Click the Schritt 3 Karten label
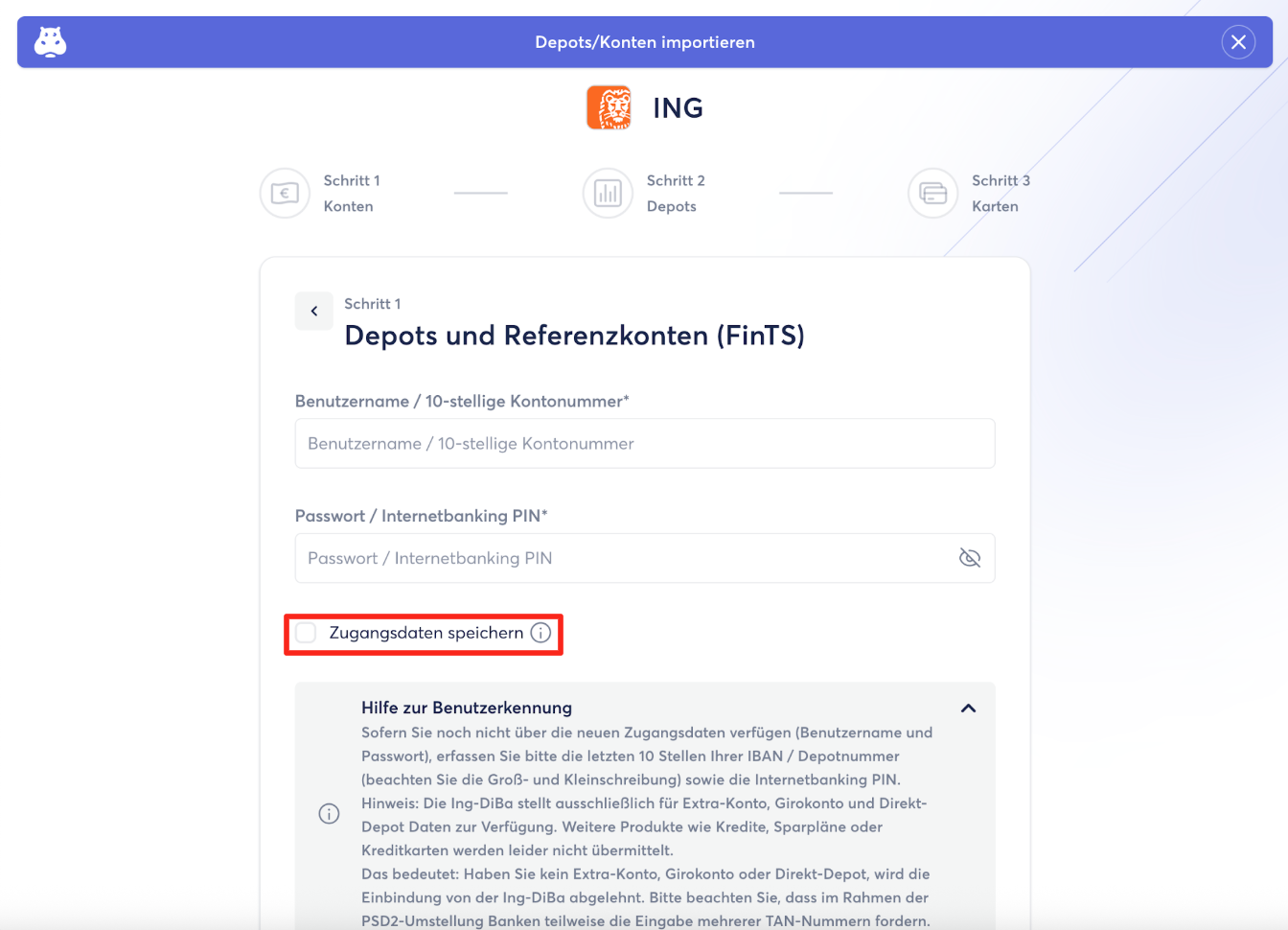Image resolution: width=1288 pixels, height=930 pixels. click(x=1000, y=194)
